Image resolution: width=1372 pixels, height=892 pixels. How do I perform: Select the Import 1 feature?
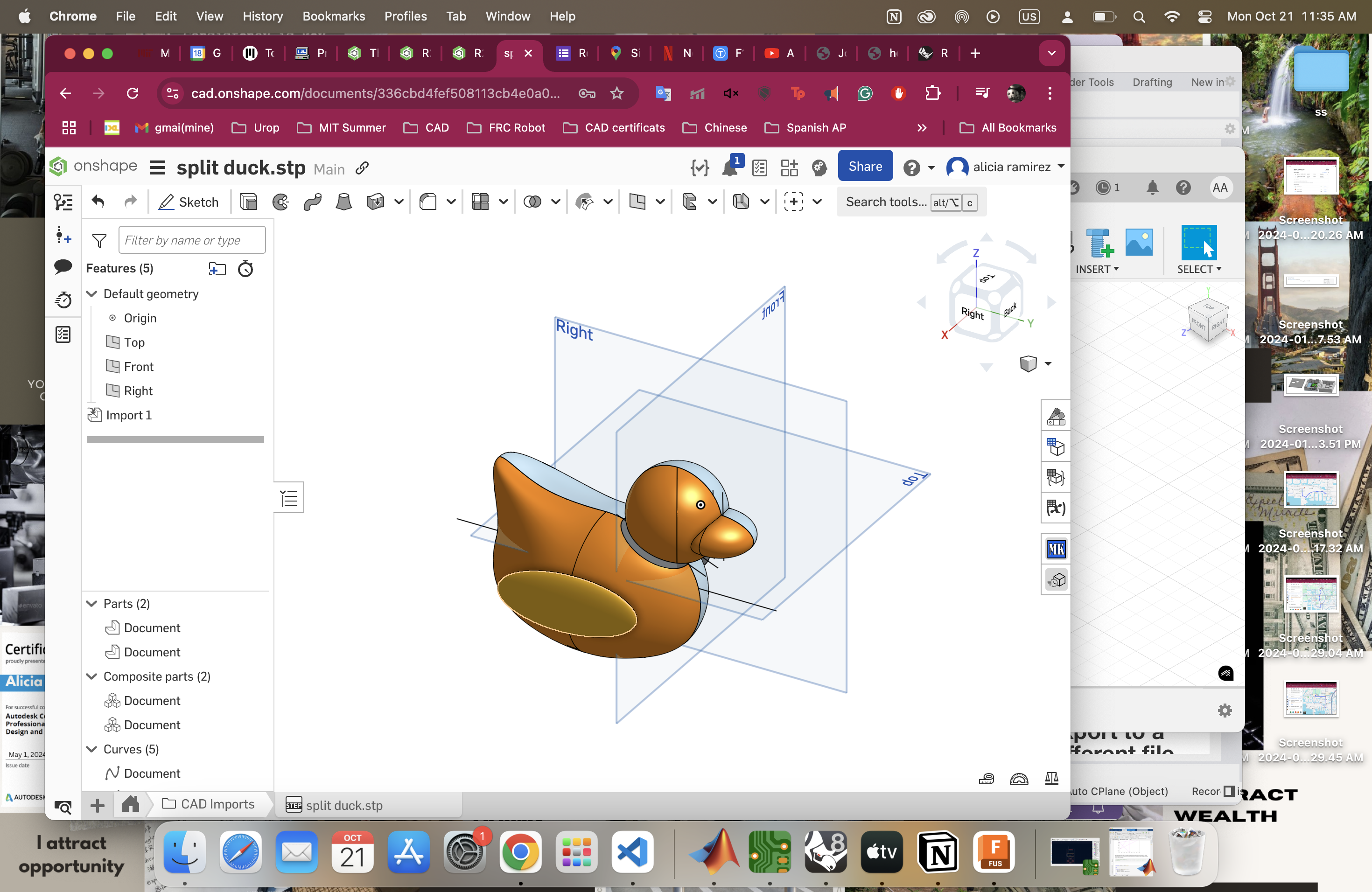120,415
